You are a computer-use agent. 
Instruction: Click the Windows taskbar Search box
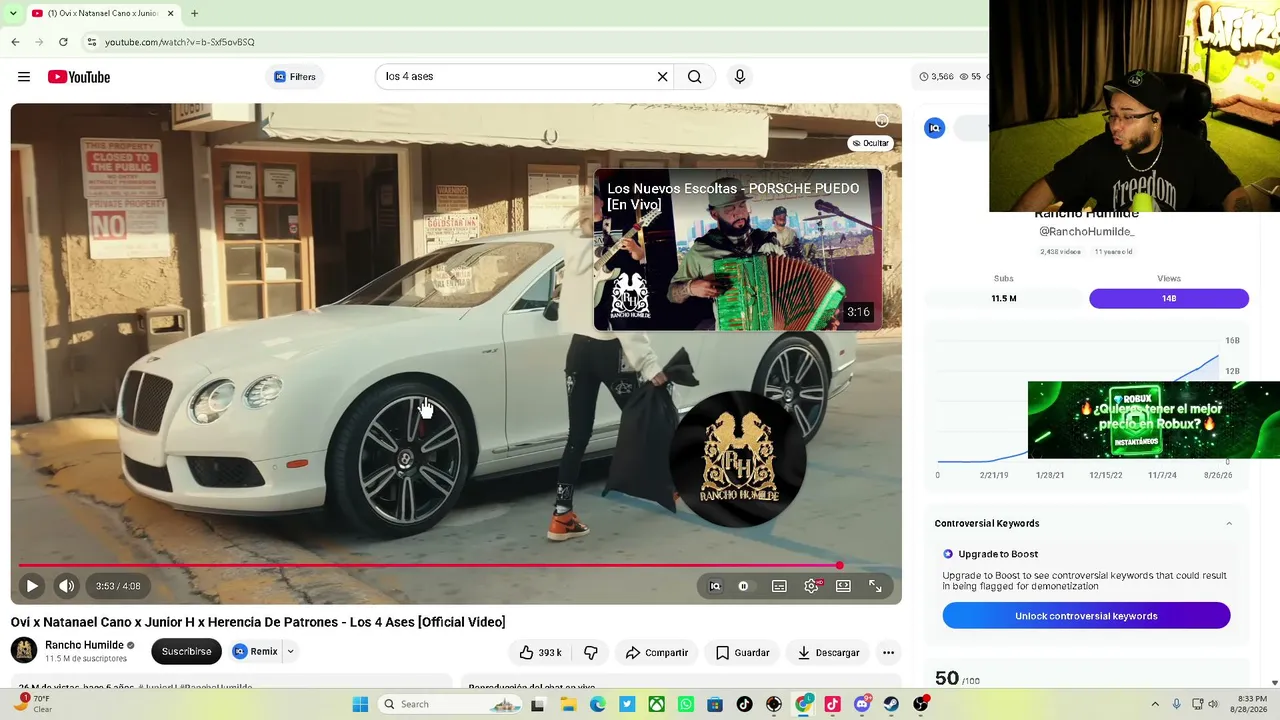click(452, 704)
